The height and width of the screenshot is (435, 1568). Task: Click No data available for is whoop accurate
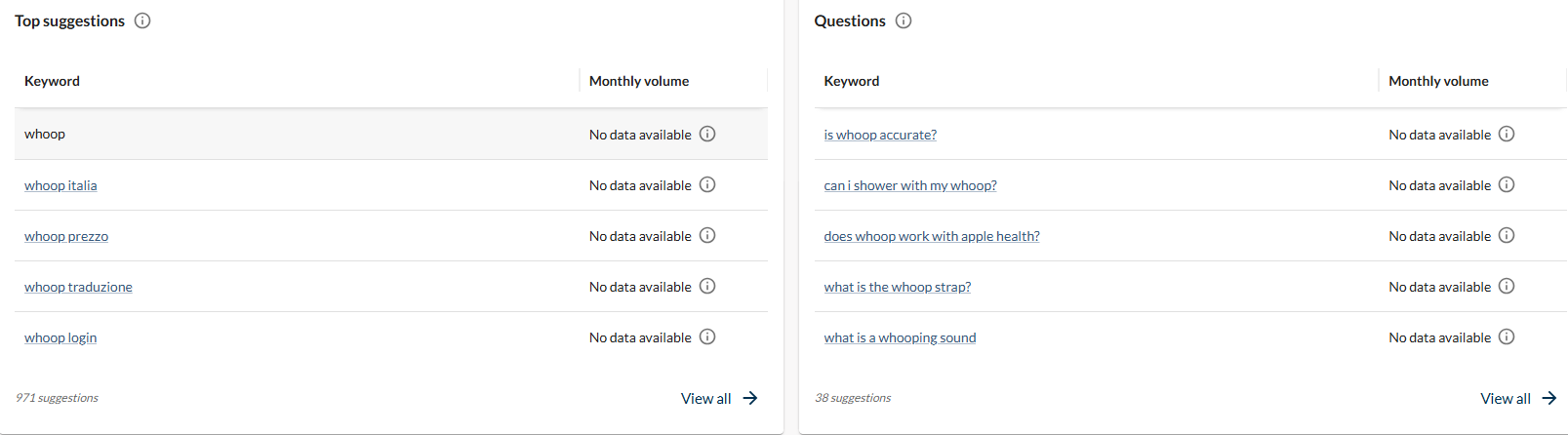click(1439, 135)
